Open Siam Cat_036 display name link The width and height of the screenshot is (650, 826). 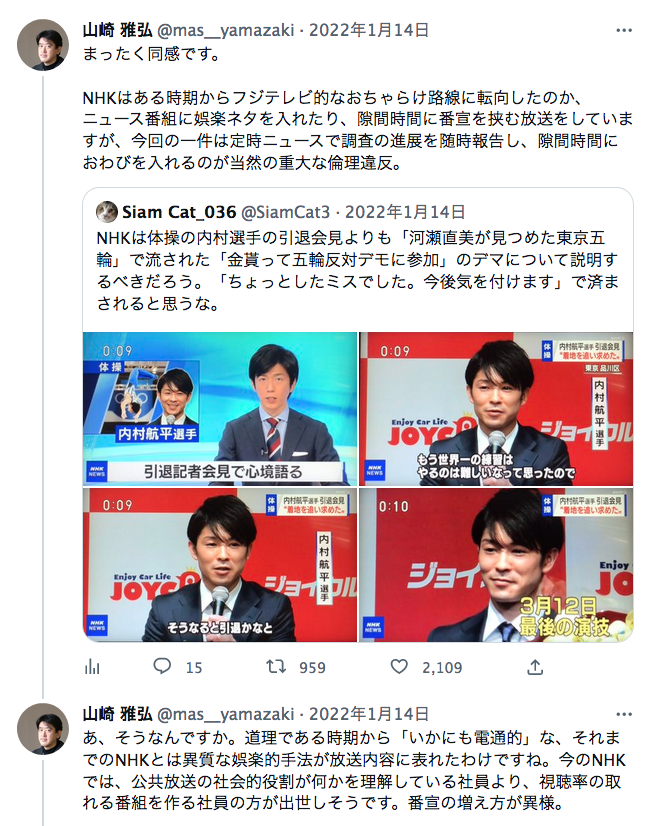[179, 212]
